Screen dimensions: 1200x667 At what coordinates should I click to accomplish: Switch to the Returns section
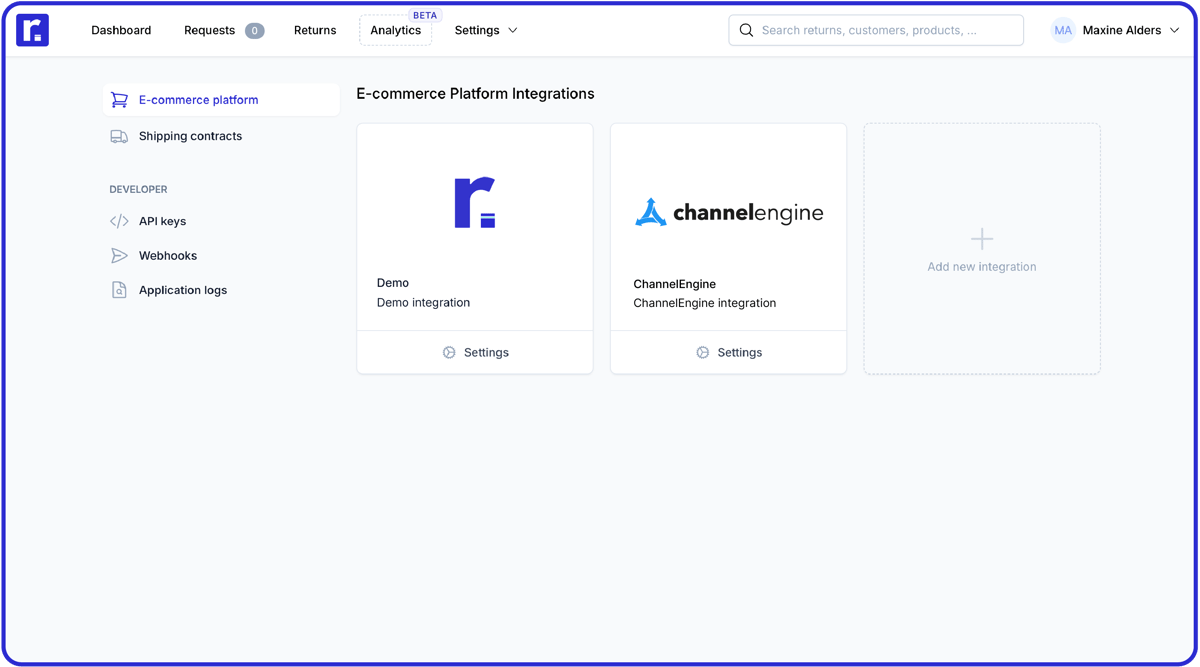[x=315, y=30]
